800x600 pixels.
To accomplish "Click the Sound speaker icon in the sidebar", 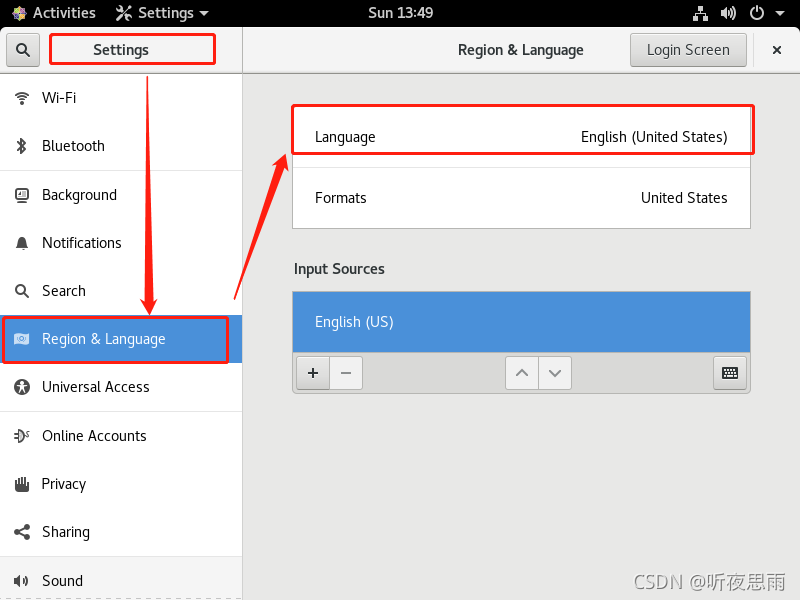I will pos(21,581).
